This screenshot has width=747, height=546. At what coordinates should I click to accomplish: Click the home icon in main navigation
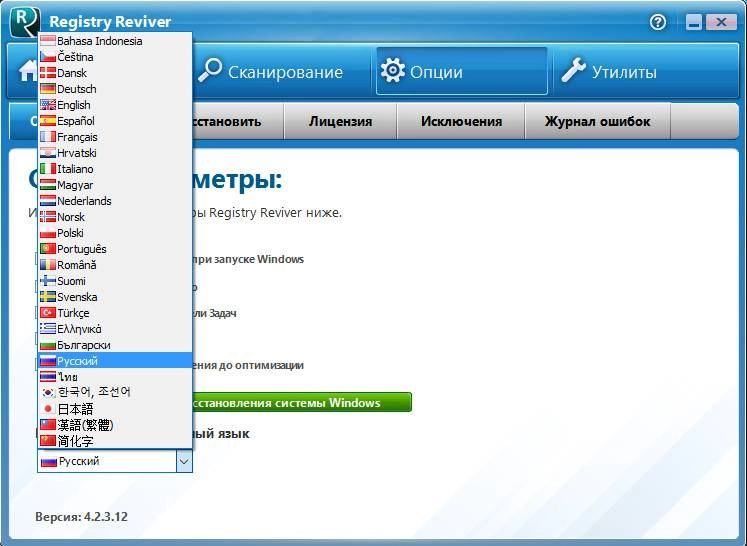[x=28, y=71]
